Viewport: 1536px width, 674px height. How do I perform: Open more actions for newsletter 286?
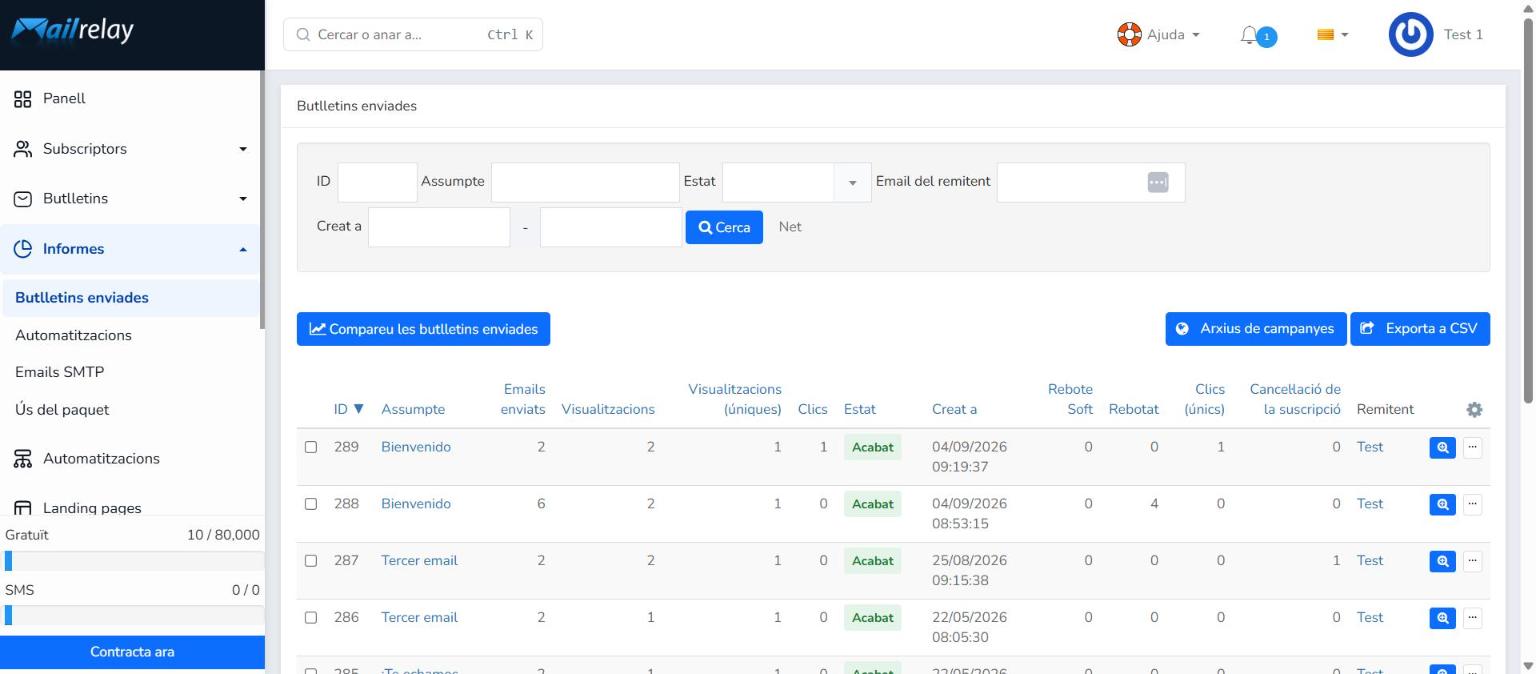(1472, 619)
